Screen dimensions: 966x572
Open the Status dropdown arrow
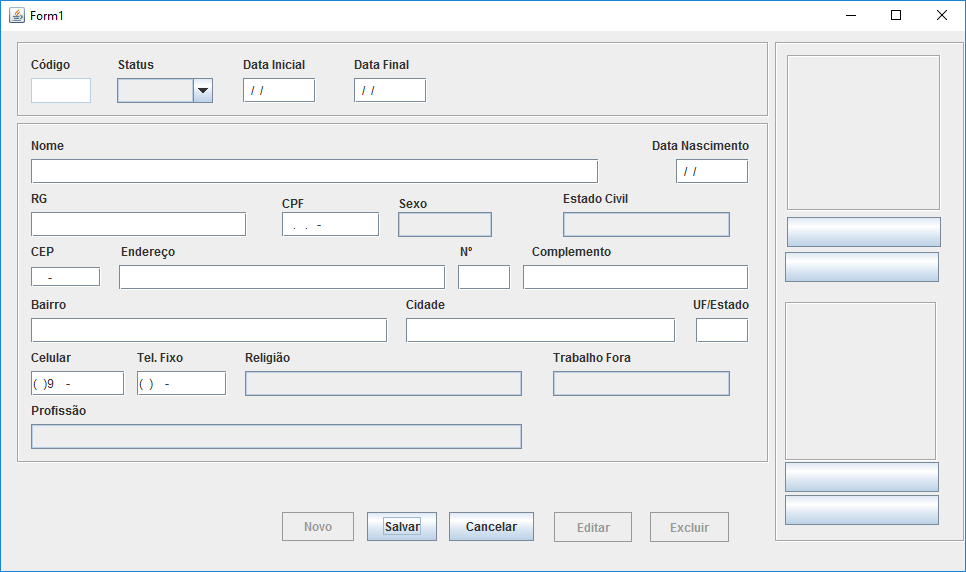pos(203,91)
